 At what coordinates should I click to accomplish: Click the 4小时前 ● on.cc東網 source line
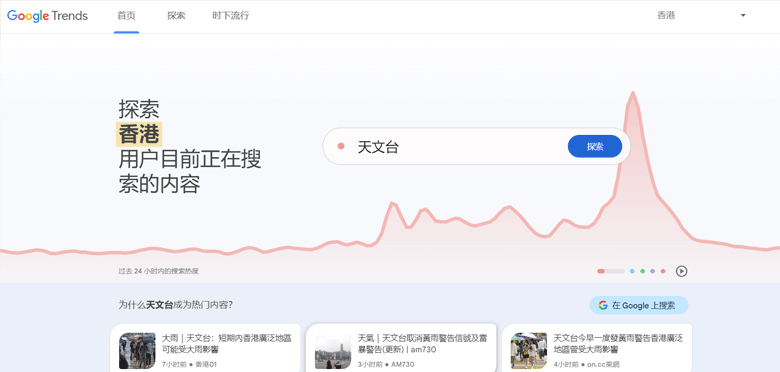pyautogui.click(x=586, y=364)
